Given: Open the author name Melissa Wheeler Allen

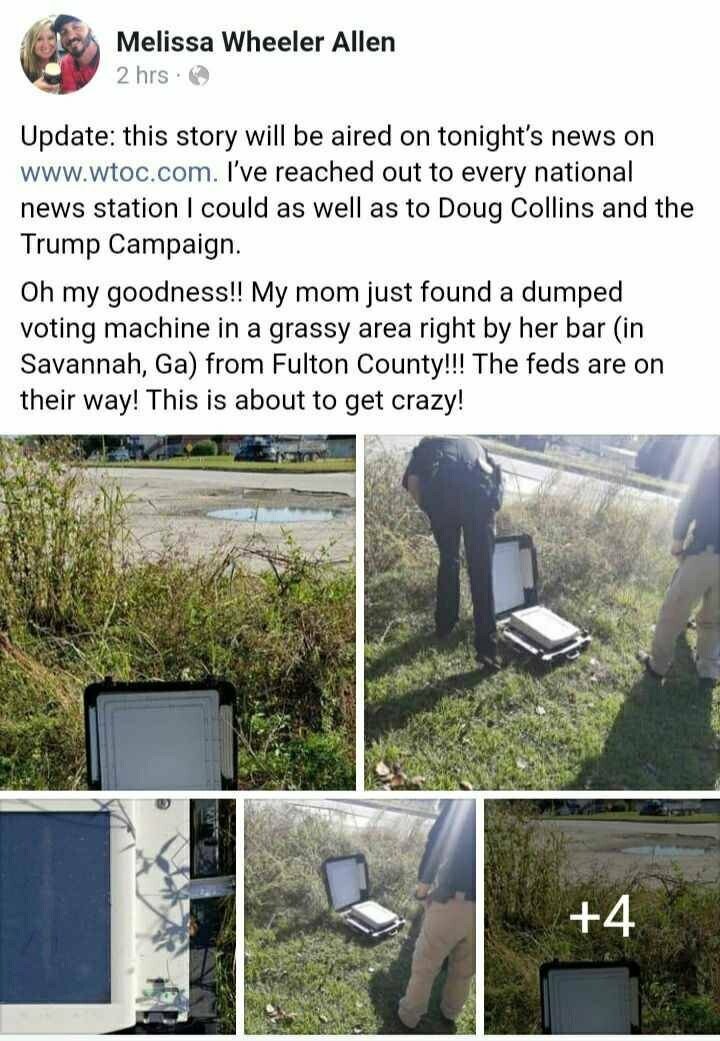Looking at the screenshot, I should [x=256, y=42].
